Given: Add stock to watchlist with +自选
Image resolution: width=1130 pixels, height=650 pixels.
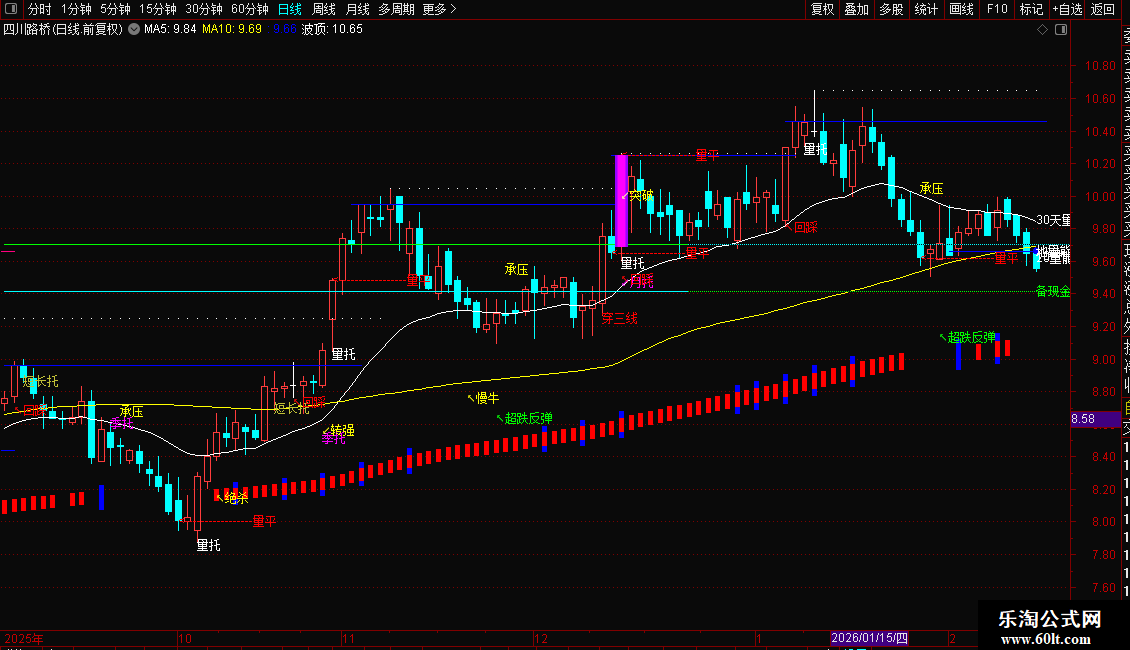Looking at the screenshot, I should 1067,9.
